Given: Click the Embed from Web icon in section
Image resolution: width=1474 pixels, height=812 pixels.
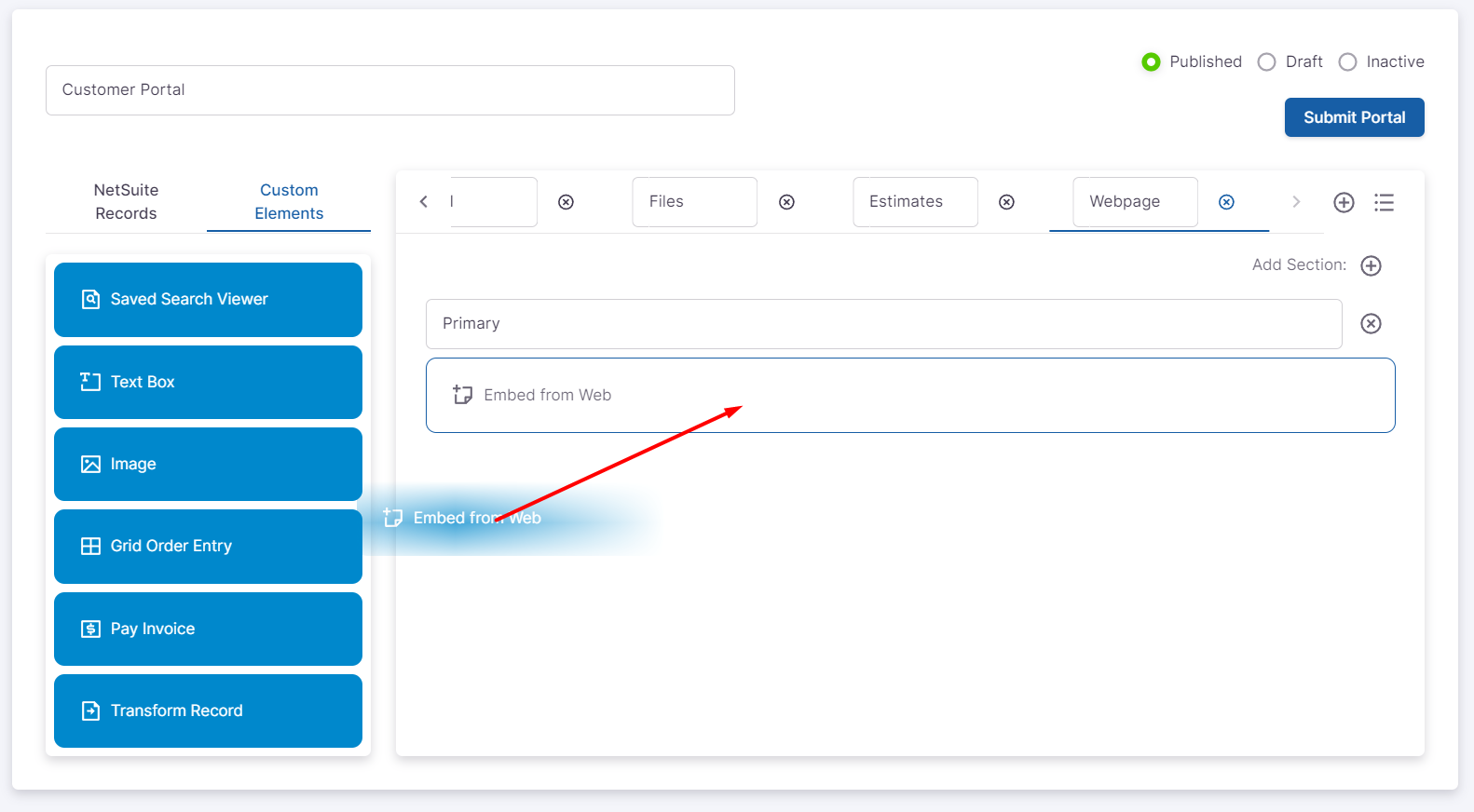Looking at the screenshot, I should [x=462, y=395].
